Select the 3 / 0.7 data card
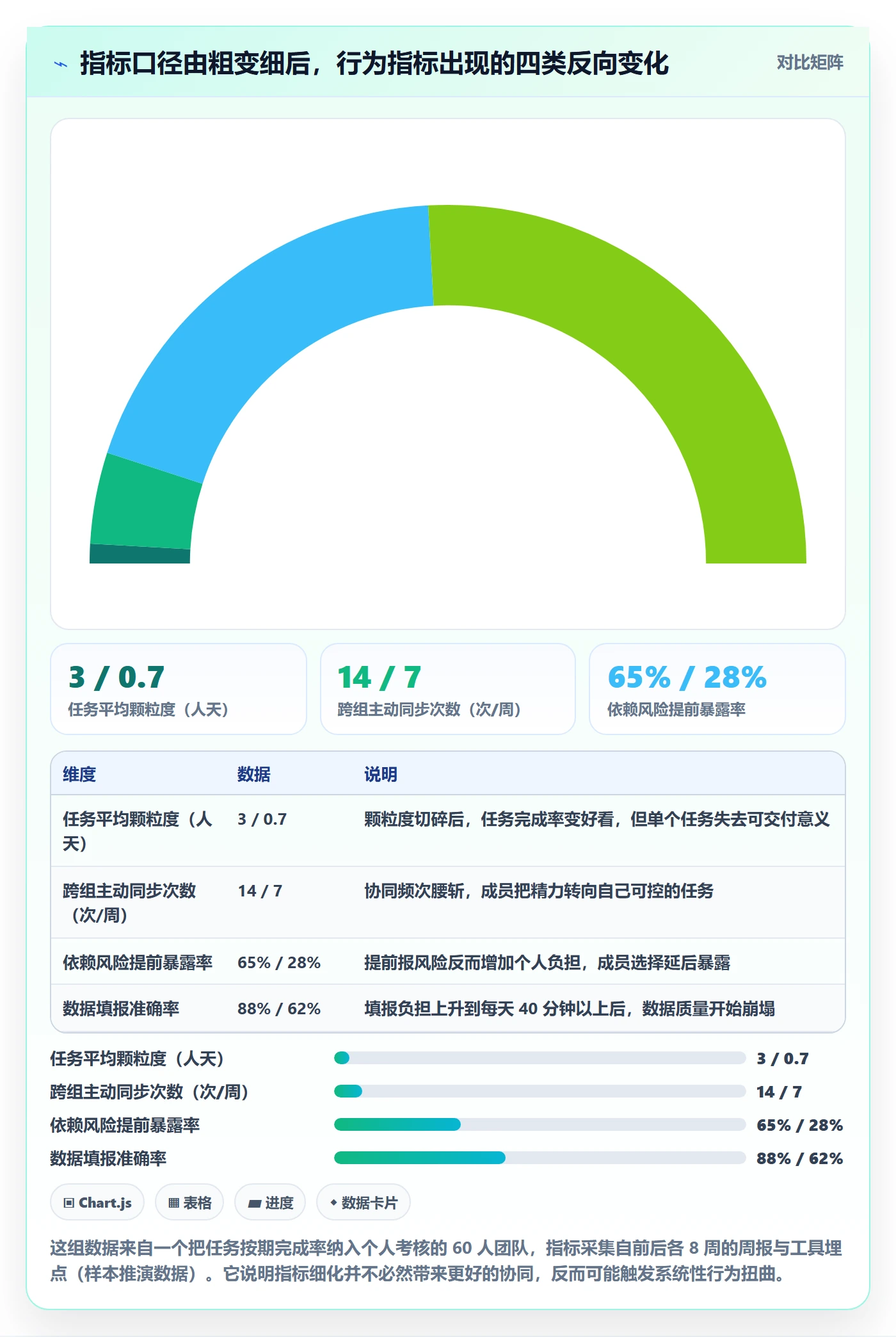Screen dimensions: 896x1337 pyautogui.click(x=179, y=689)
